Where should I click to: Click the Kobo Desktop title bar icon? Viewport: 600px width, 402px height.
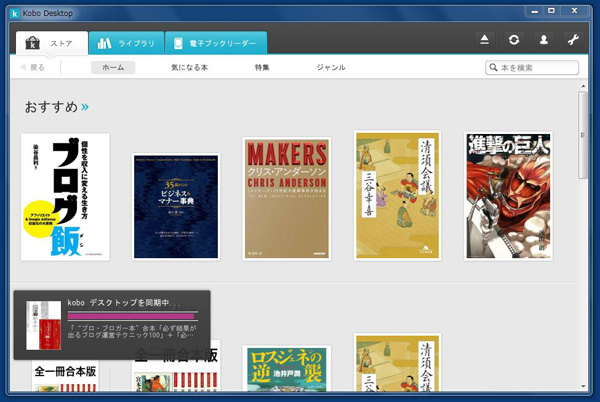pos(15,14)
